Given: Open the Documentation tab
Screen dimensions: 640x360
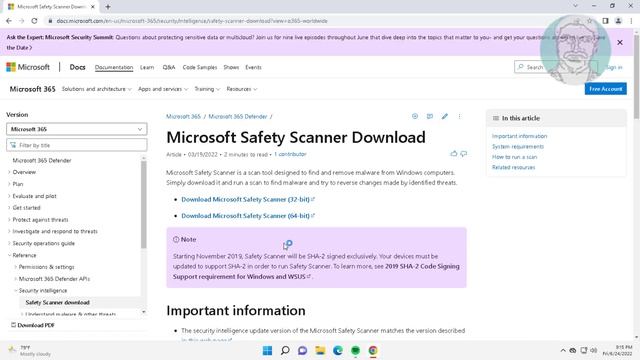Looking at the screenshot, I should (114, 67).
